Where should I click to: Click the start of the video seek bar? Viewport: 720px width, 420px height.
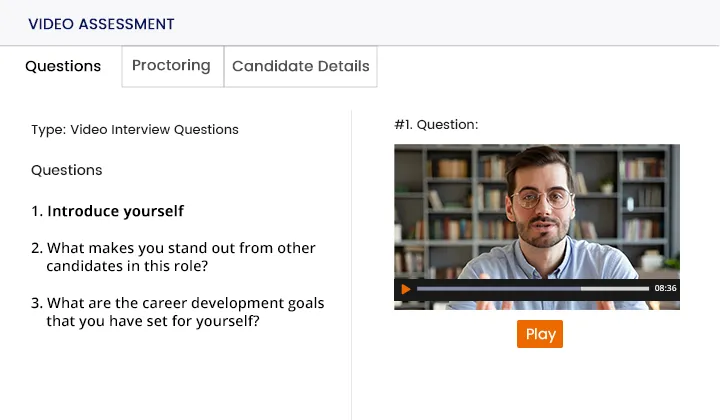tap(418, 289)
